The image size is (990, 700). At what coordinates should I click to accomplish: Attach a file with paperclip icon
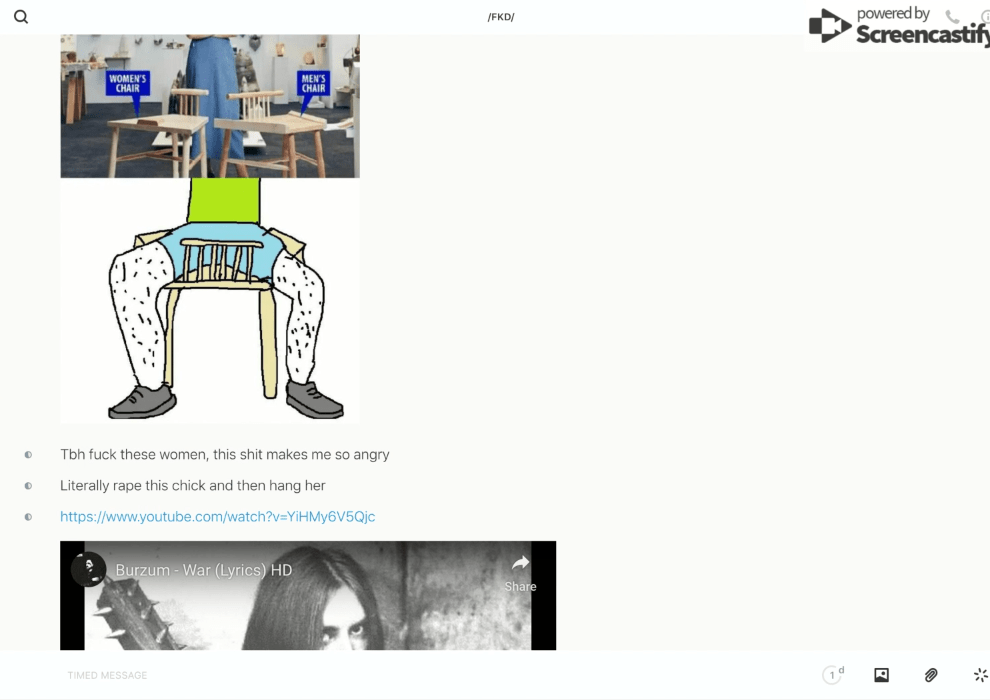[931, 675]
